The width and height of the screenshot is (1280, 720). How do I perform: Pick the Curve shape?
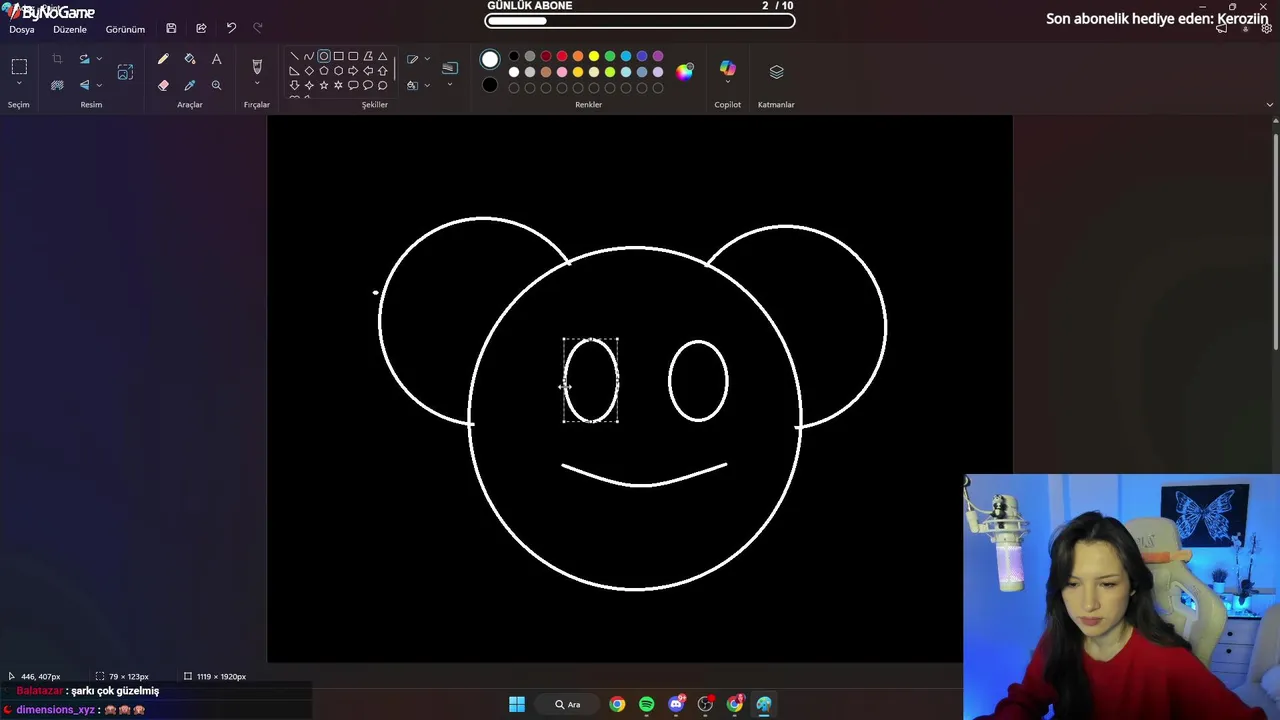coord(309,56)
